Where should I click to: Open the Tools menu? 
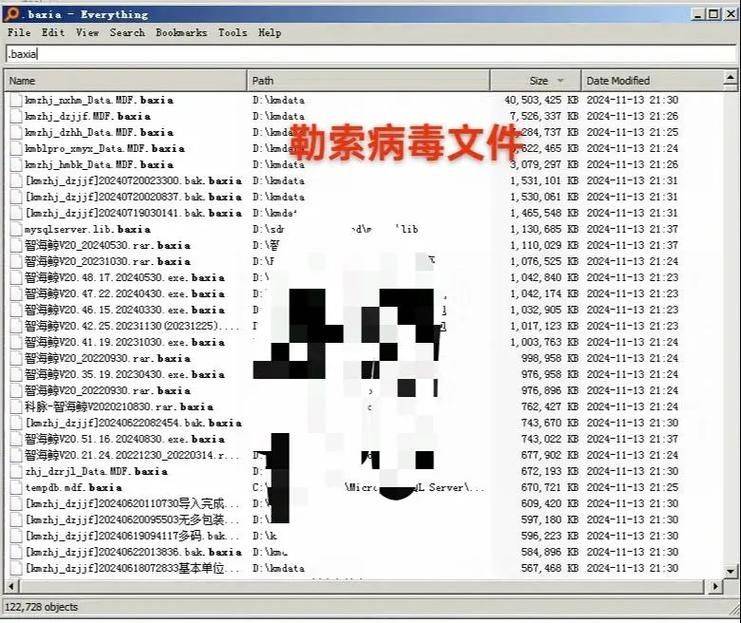(x=233, y=33)
